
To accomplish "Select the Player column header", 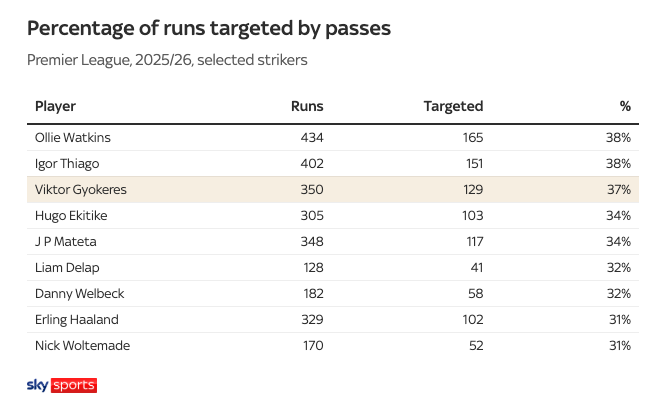I will (55, 106).
